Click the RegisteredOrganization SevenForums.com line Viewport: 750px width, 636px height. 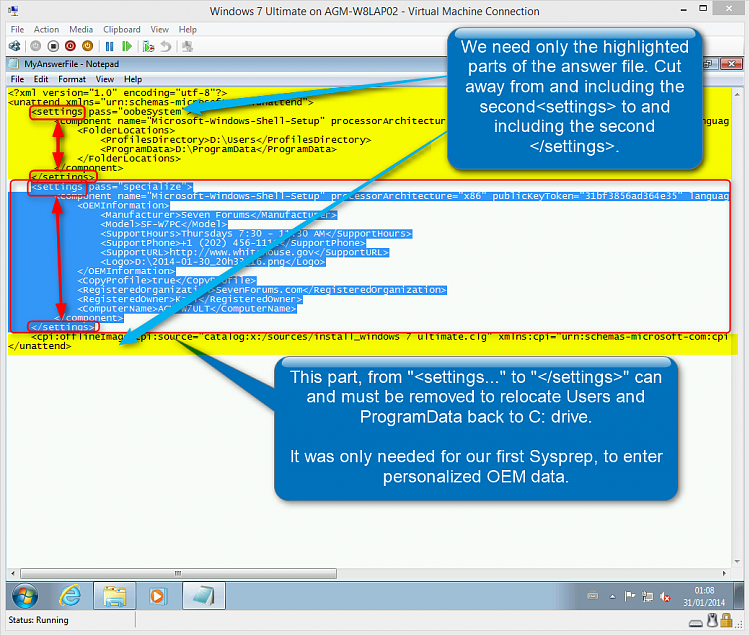[262, 290]
